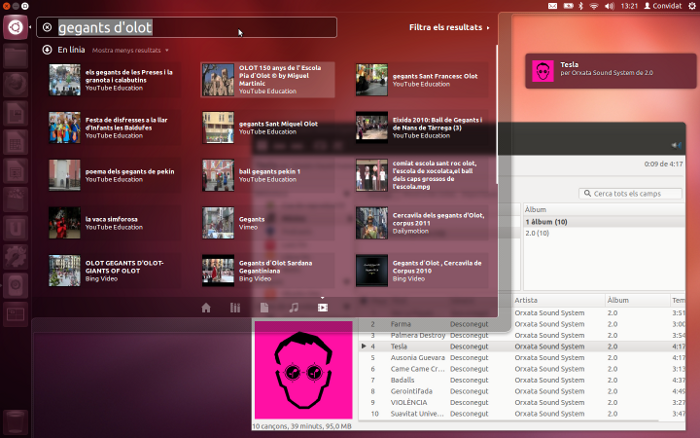Select track Gerointifada in list
The image size is (700, 438).
point(521,391)
